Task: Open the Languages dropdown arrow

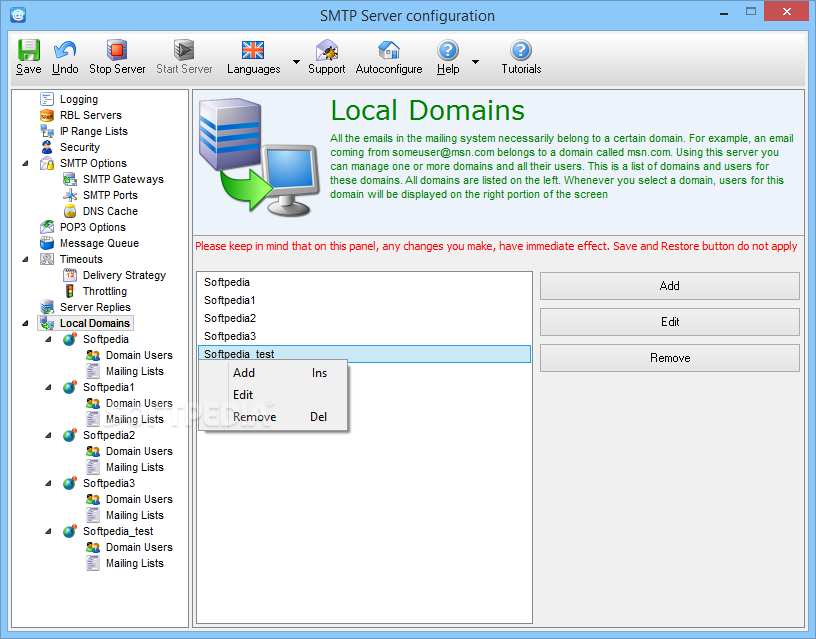Action: click(296, 61)
